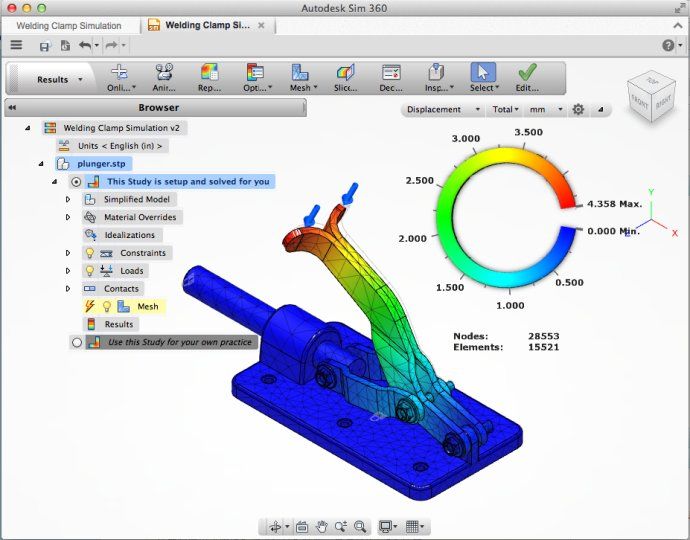The width and height of the screenshot is (690, 540).
Task: Click the Welding Clamp Simulation v2 icon
Action: (x=50, y=128)
